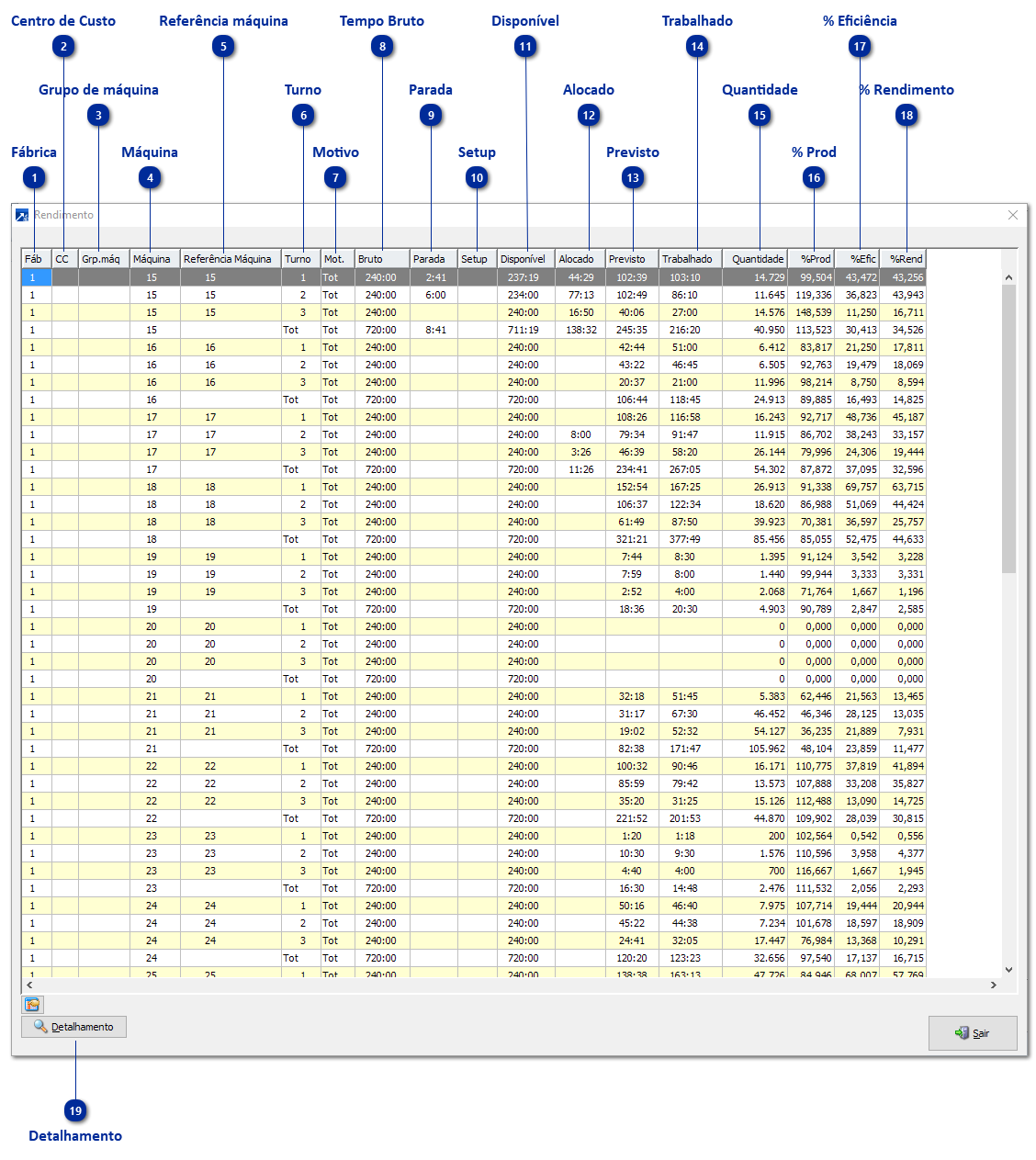Viewport: 1036px width, 1160px height.
Task: Click the vertical scrollbar thumb
Action: (x=1008, y=428)
